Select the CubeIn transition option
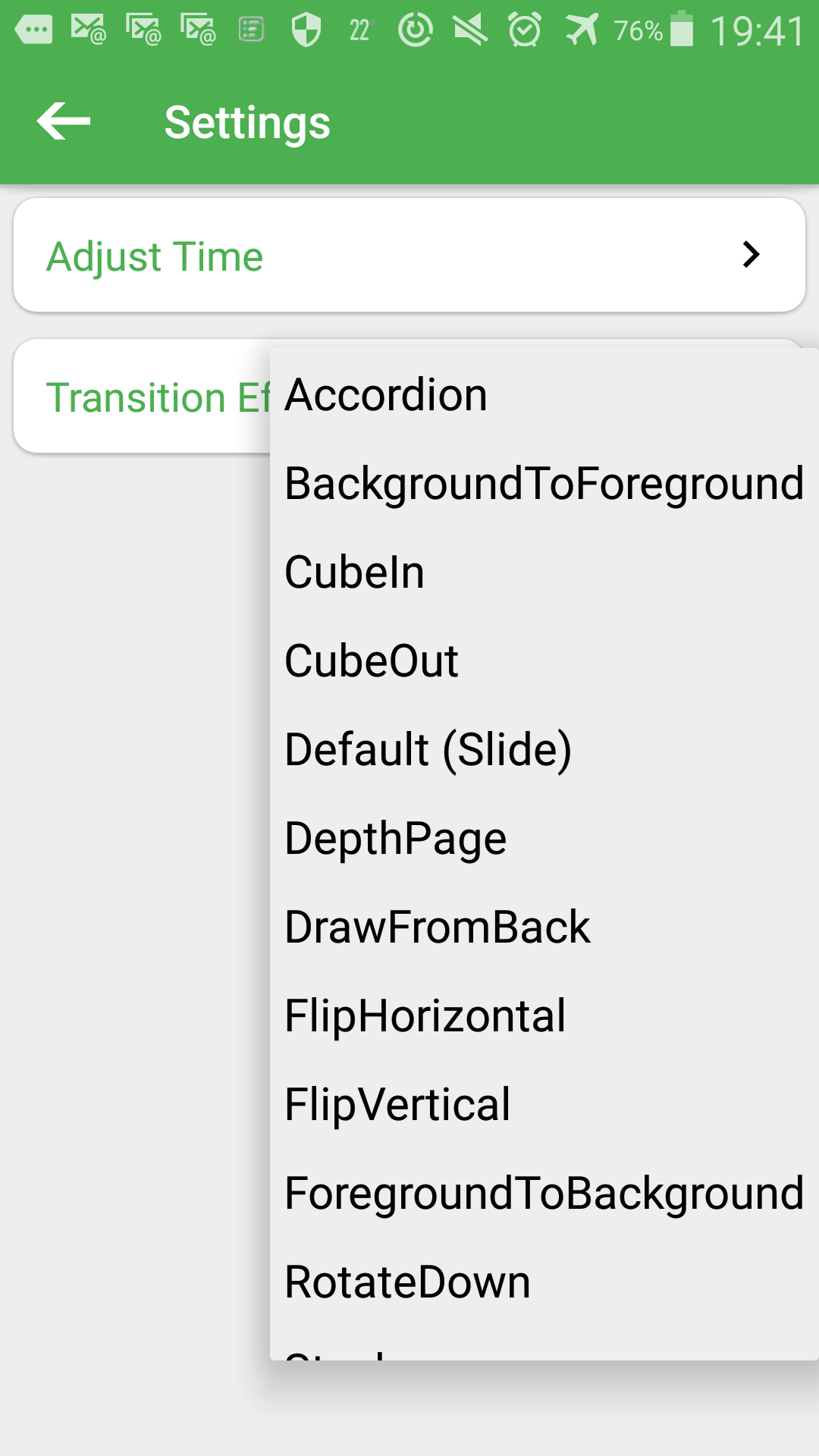 pyautogui.click(x=544, y=572)
